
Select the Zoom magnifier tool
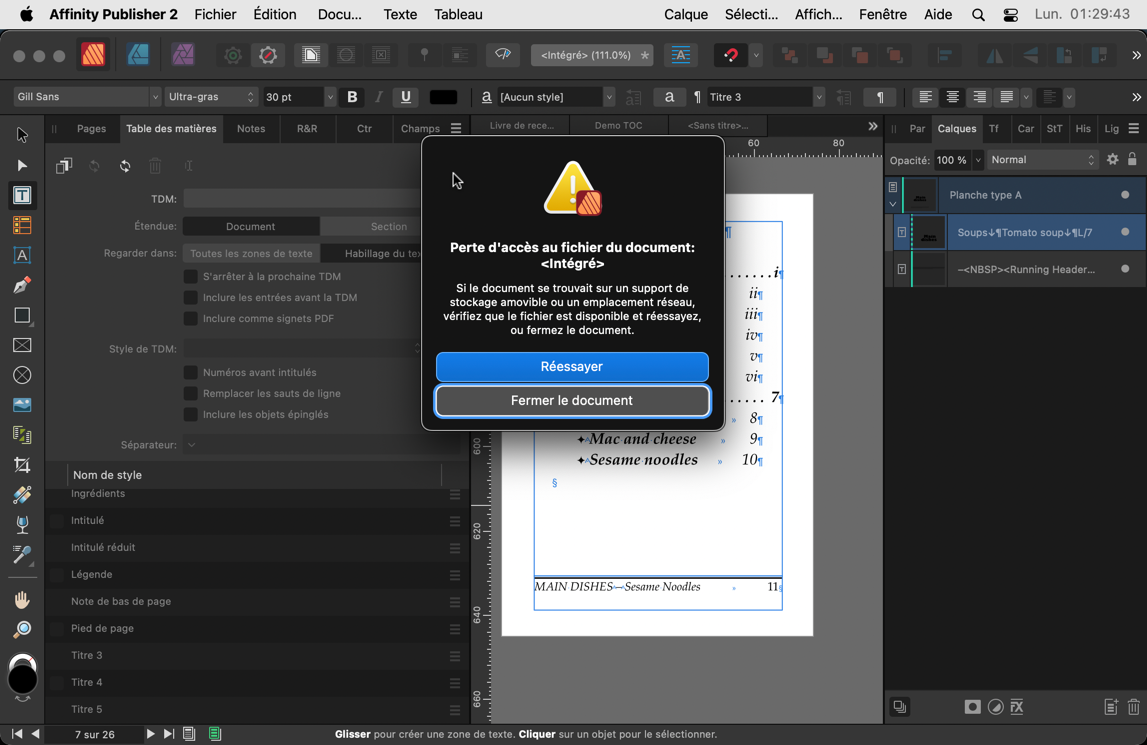22,630
